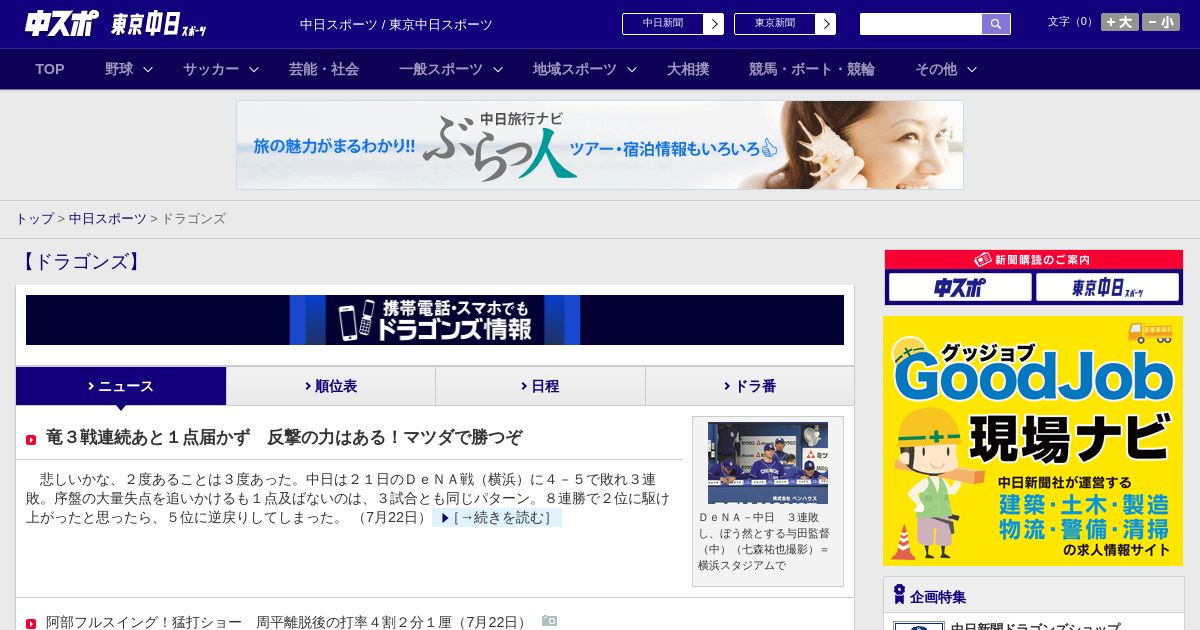The width and height of the screenshot is (1200, 630).
Task: Expand the 地域スポーツ dropdown chevron
Action: (x=632, y=69)
